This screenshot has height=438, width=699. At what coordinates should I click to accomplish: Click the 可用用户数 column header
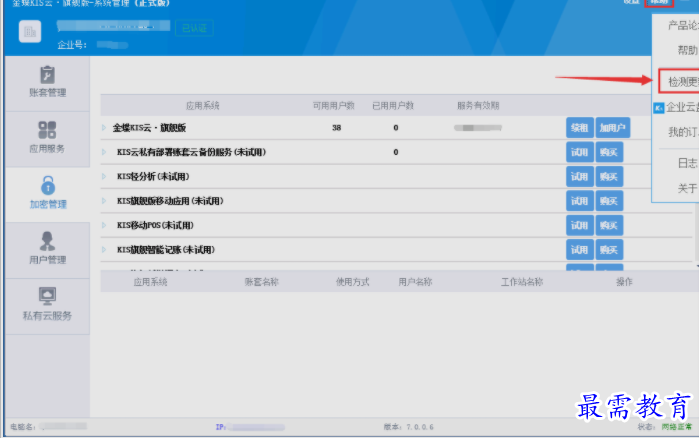(x=333, y=106)
